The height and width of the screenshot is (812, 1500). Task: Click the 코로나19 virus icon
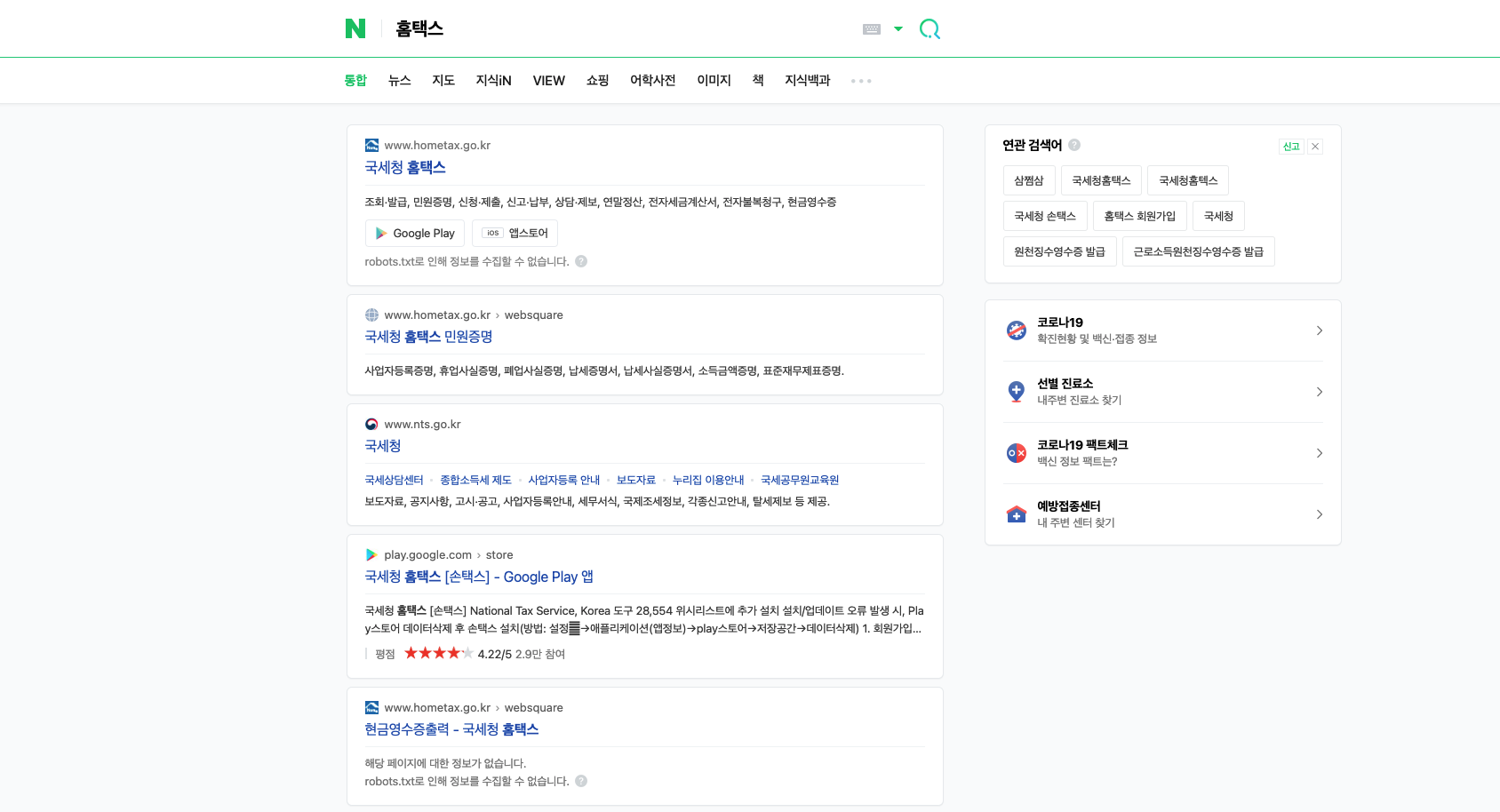(x=1017, y=330)
